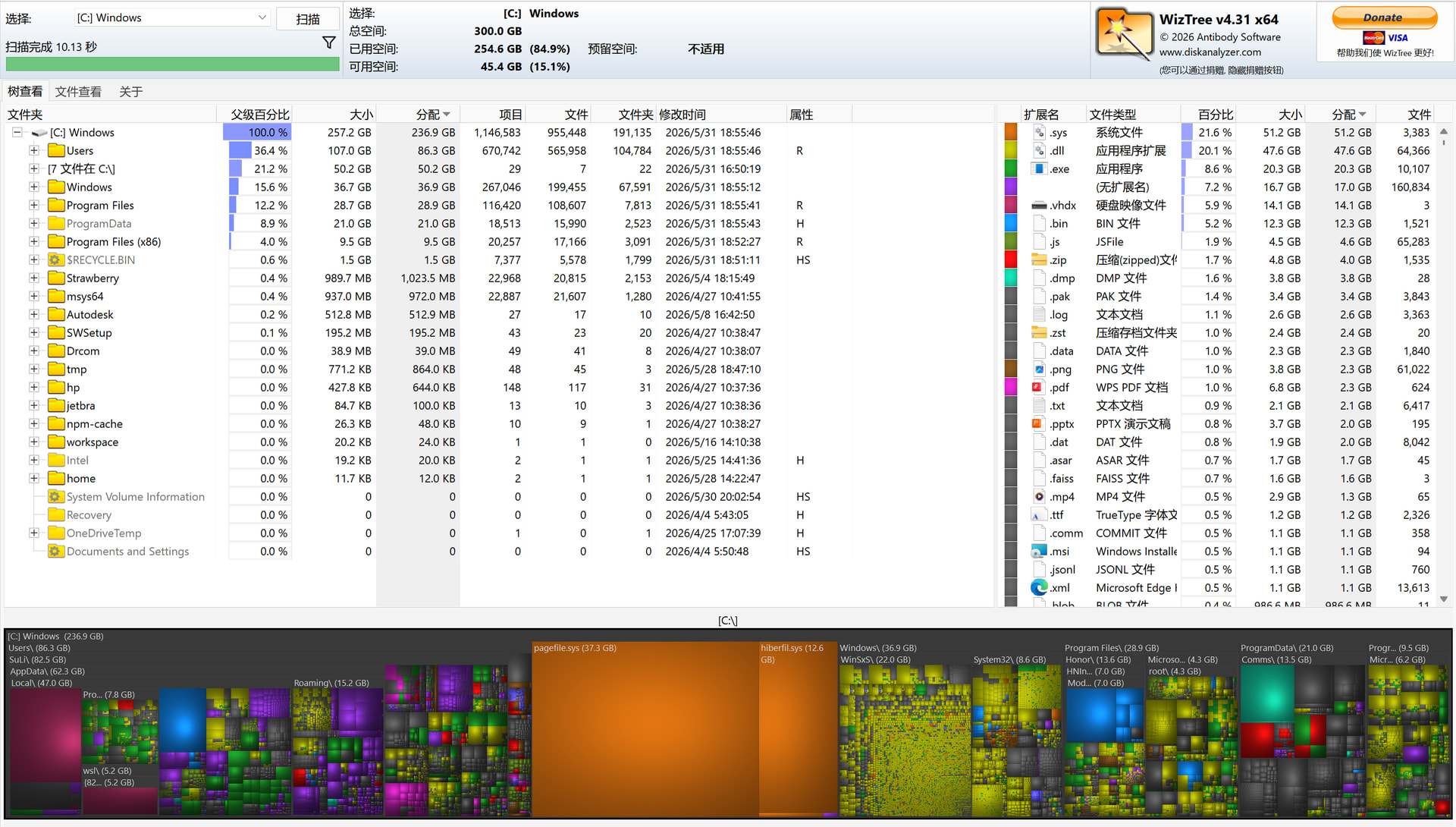The image size is (1456, 827).
Task: Collapse the [C:] Windows root node
Action: [17, 132]
